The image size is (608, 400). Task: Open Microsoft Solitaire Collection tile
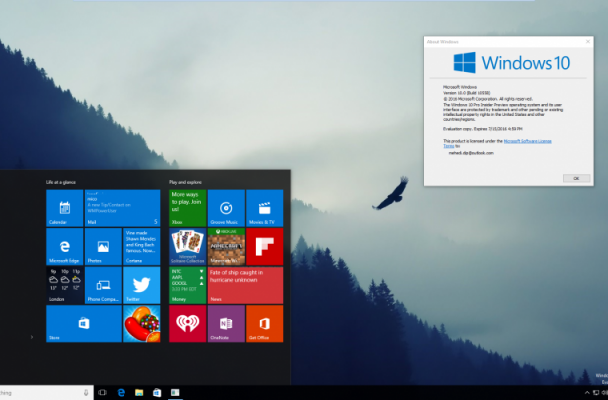point(187,246)
